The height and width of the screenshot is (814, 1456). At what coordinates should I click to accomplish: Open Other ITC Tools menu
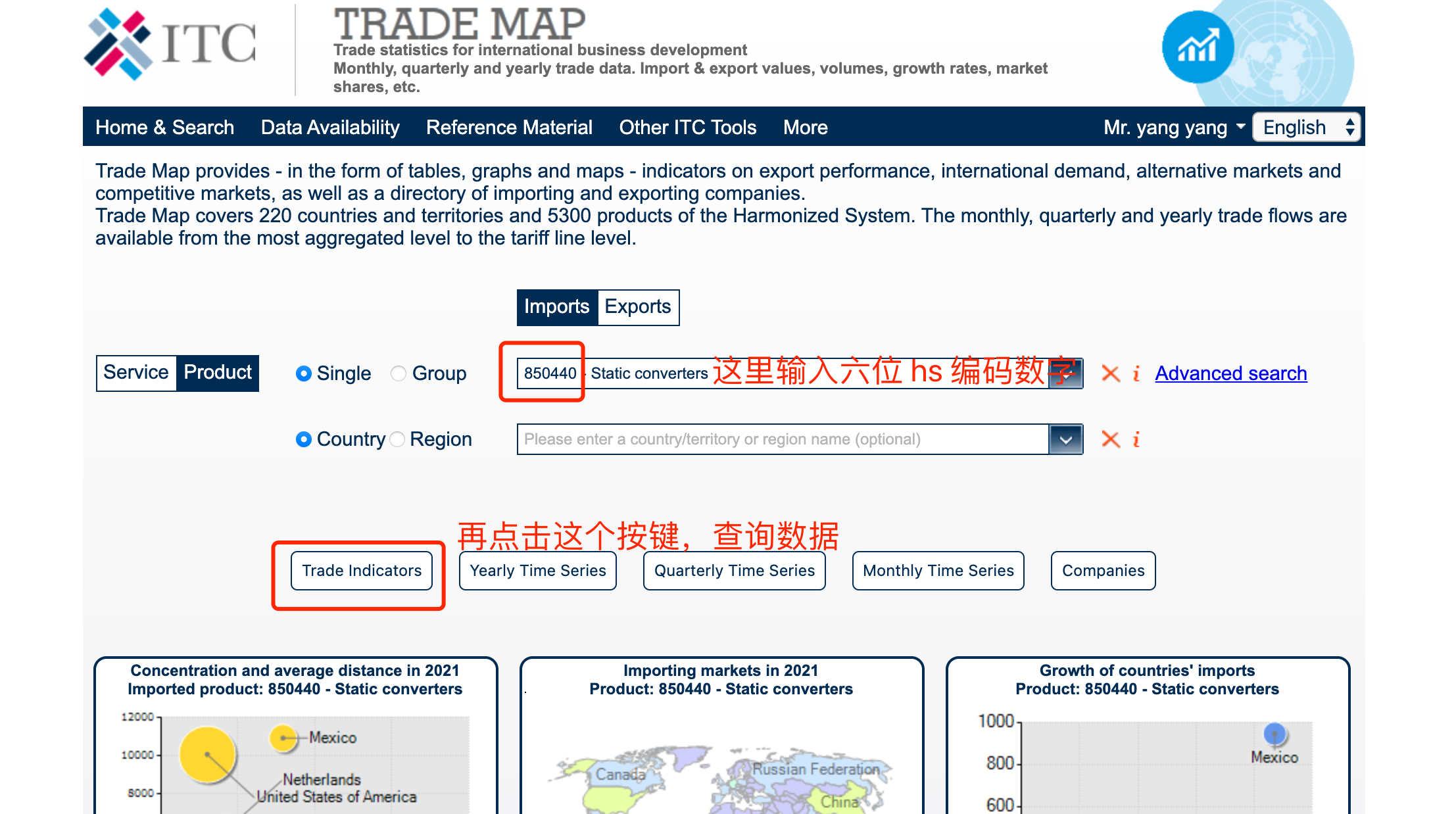tap(688, 128)
